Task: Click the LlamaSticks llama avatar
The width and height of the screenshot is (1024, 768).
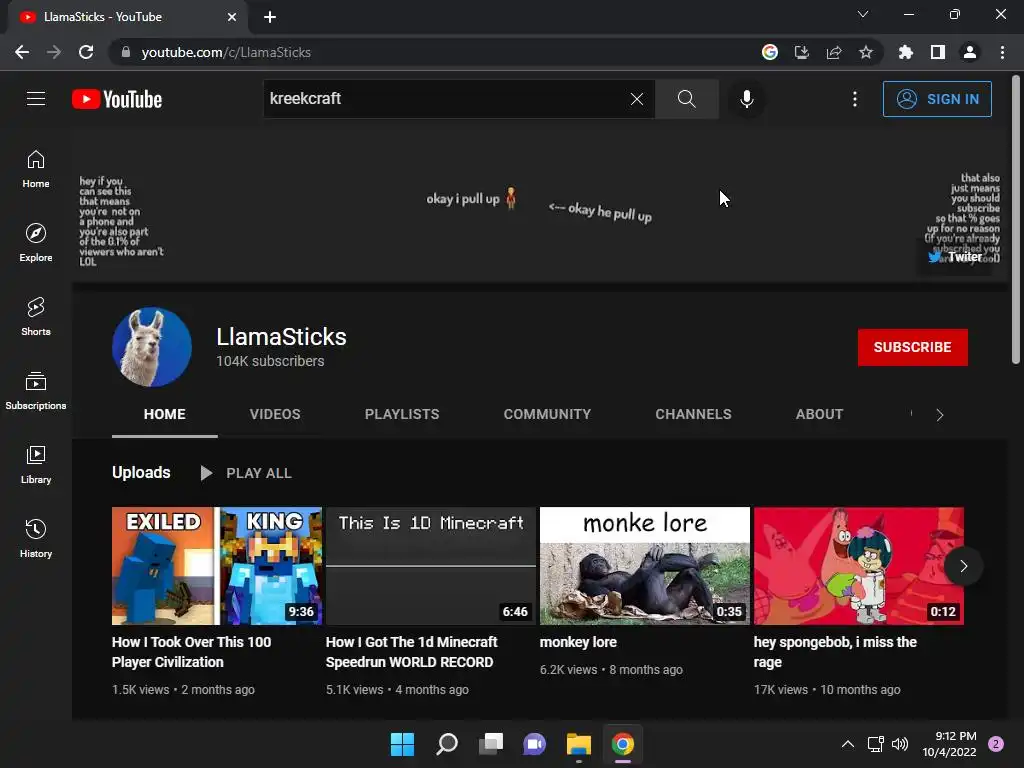Action: 152,347
